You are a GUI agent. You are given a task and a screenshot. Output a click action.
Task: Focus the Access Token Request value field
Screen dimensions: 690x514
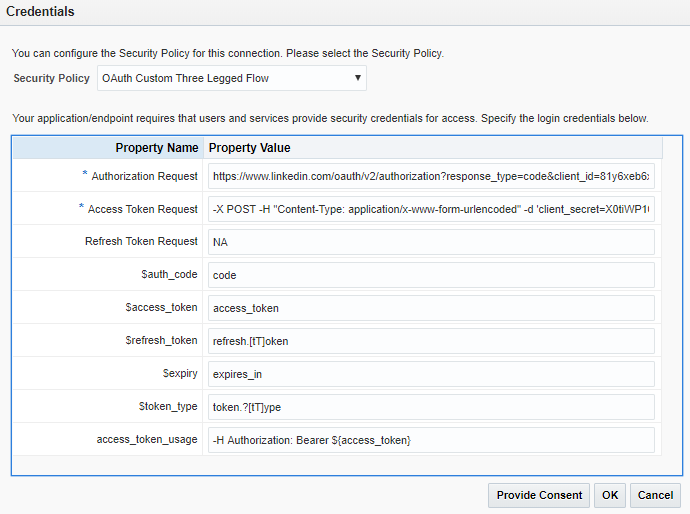click(432, 209)
